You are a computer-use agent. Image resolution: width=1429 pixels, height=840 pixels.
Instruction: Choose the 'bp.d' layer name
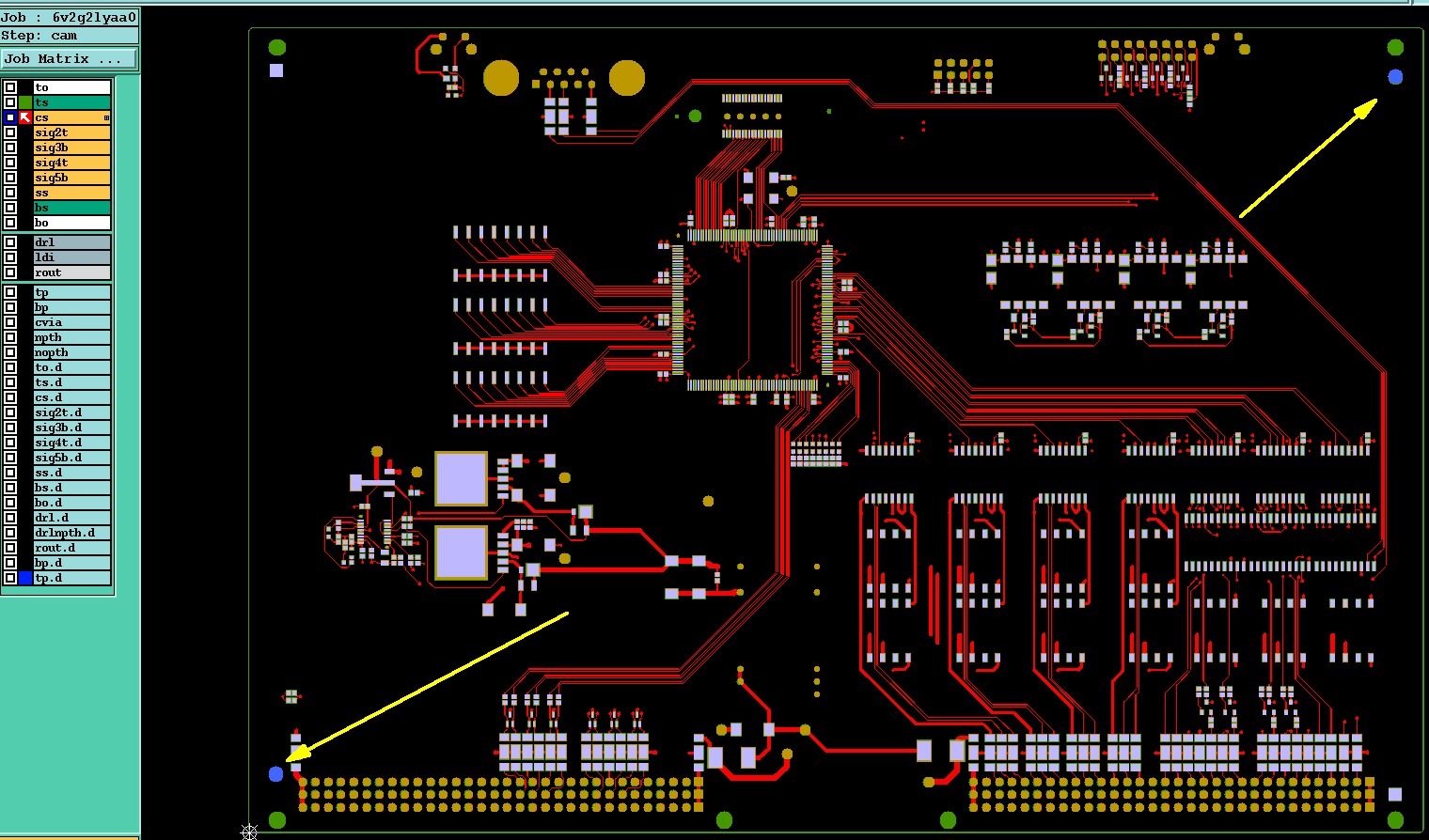coord(72,563)
